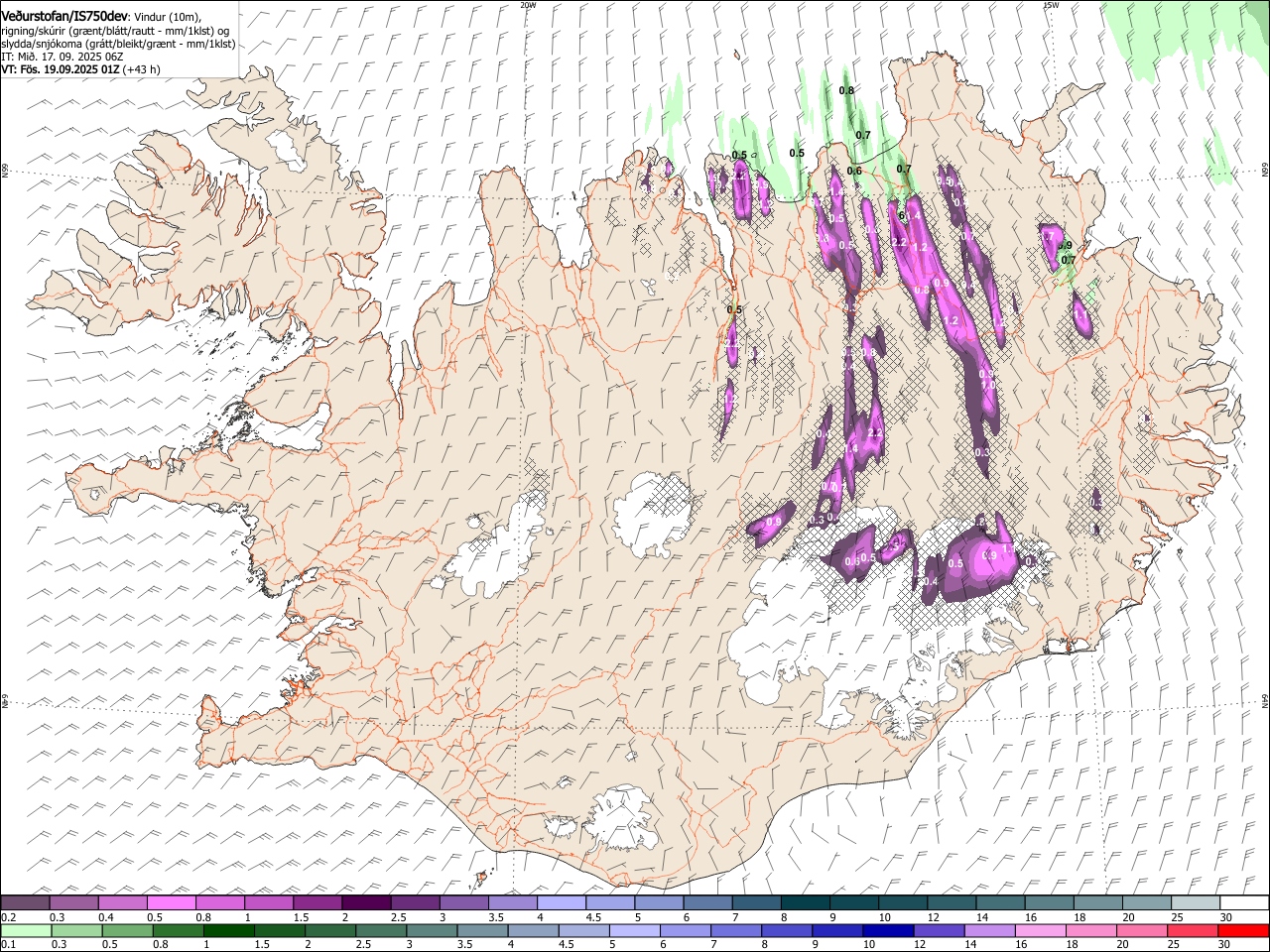Pick the upper legend 5 swatch
1270x952 pixels.
tap(659, 903)
